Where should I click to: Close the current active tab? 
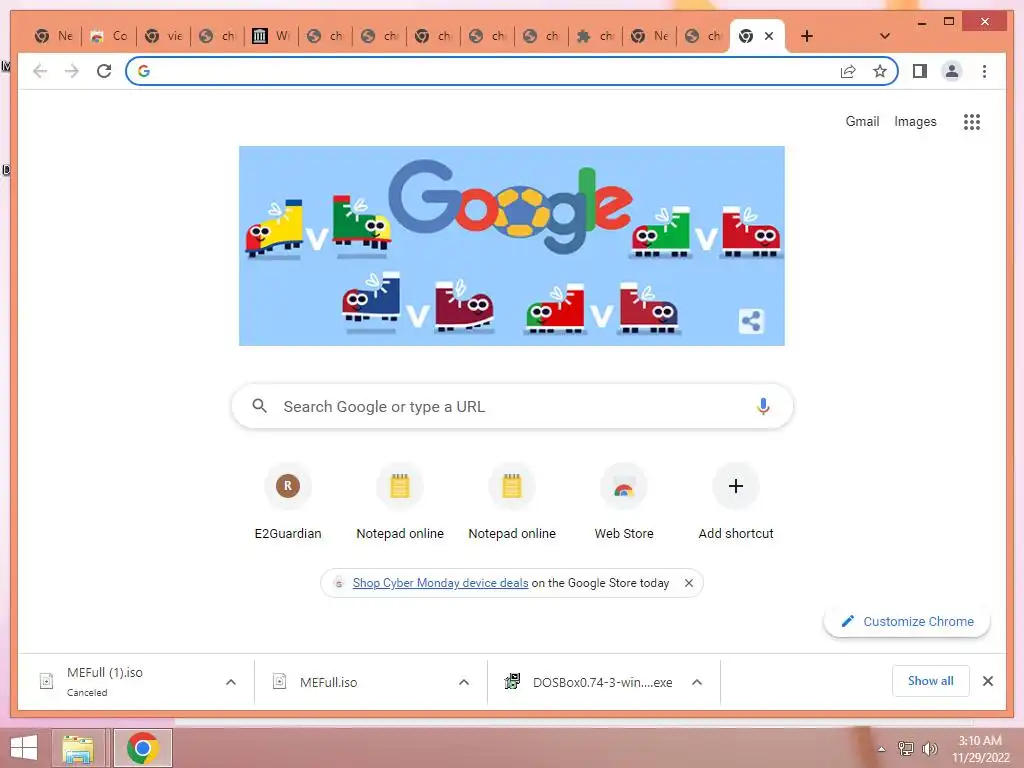769,36
